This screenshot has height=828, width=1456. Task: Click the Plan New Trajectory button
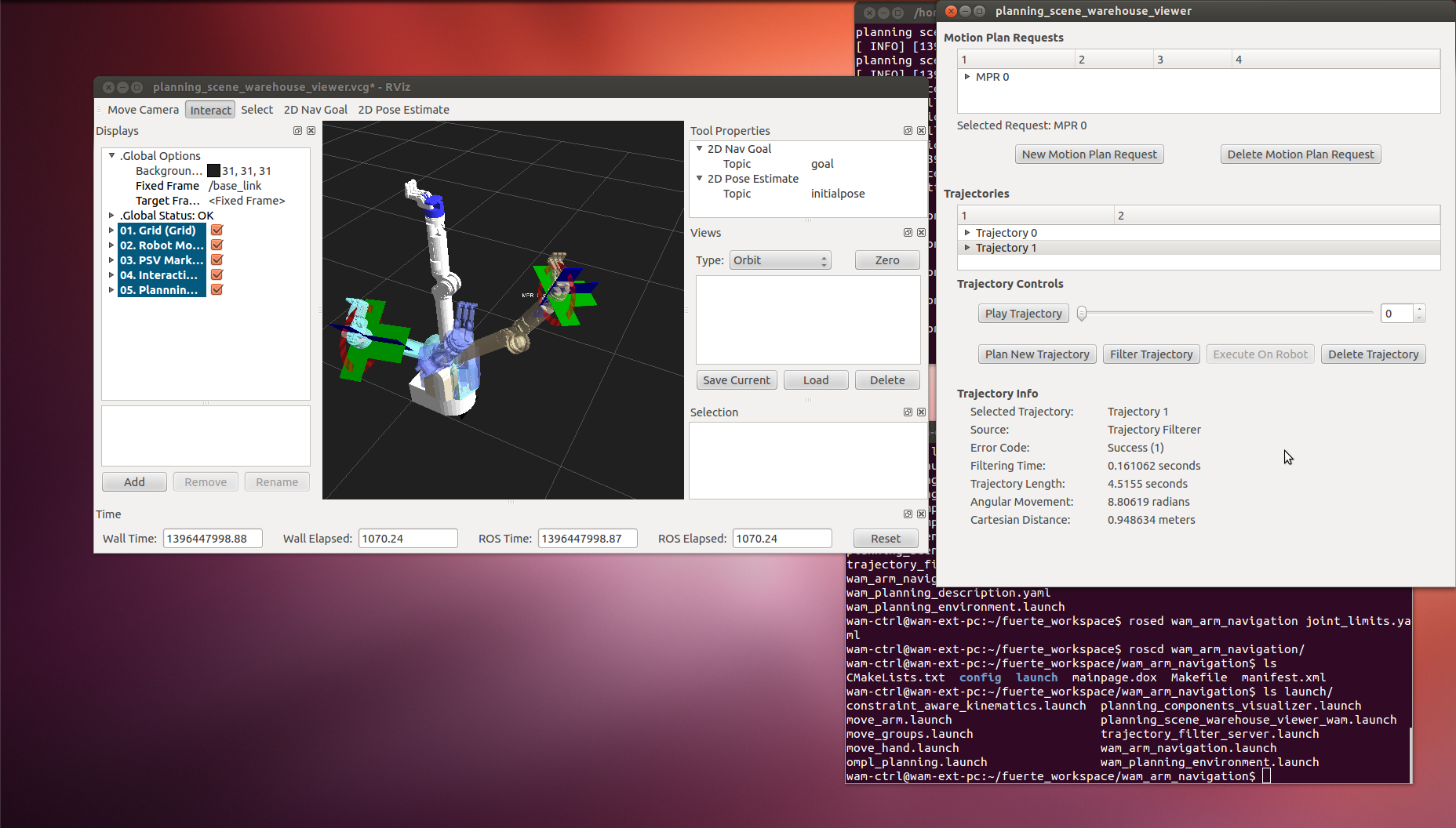click(x=1036, y=354)
